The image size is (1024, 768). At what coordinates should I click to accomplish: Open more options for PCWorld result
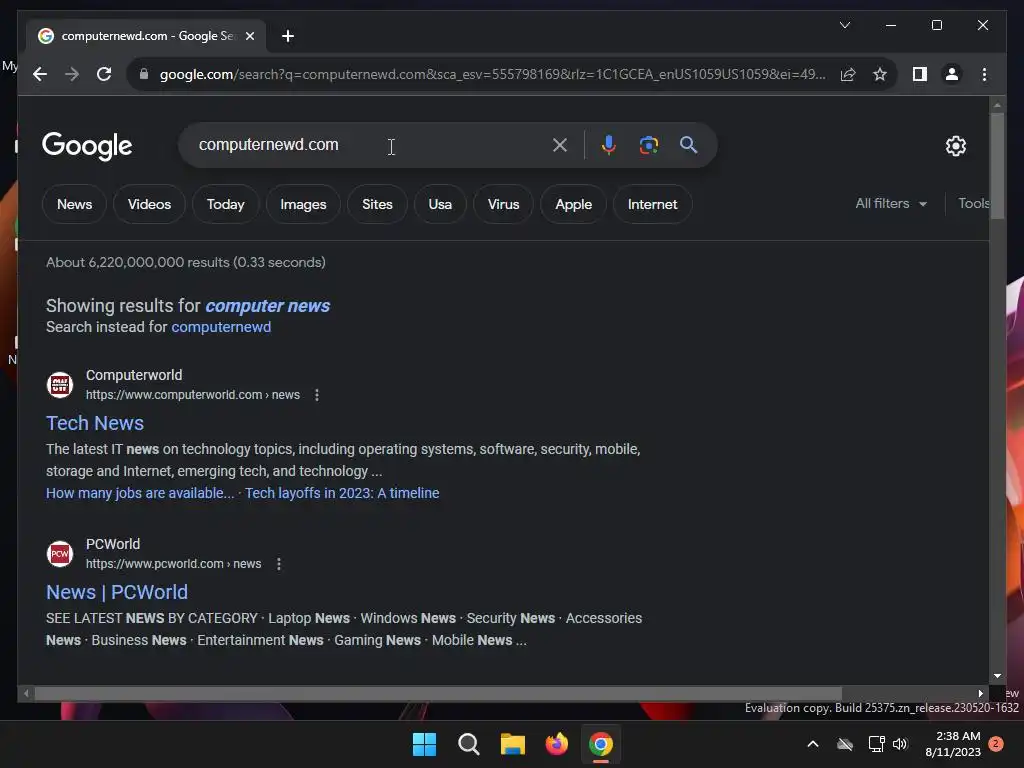coord(279,564)
